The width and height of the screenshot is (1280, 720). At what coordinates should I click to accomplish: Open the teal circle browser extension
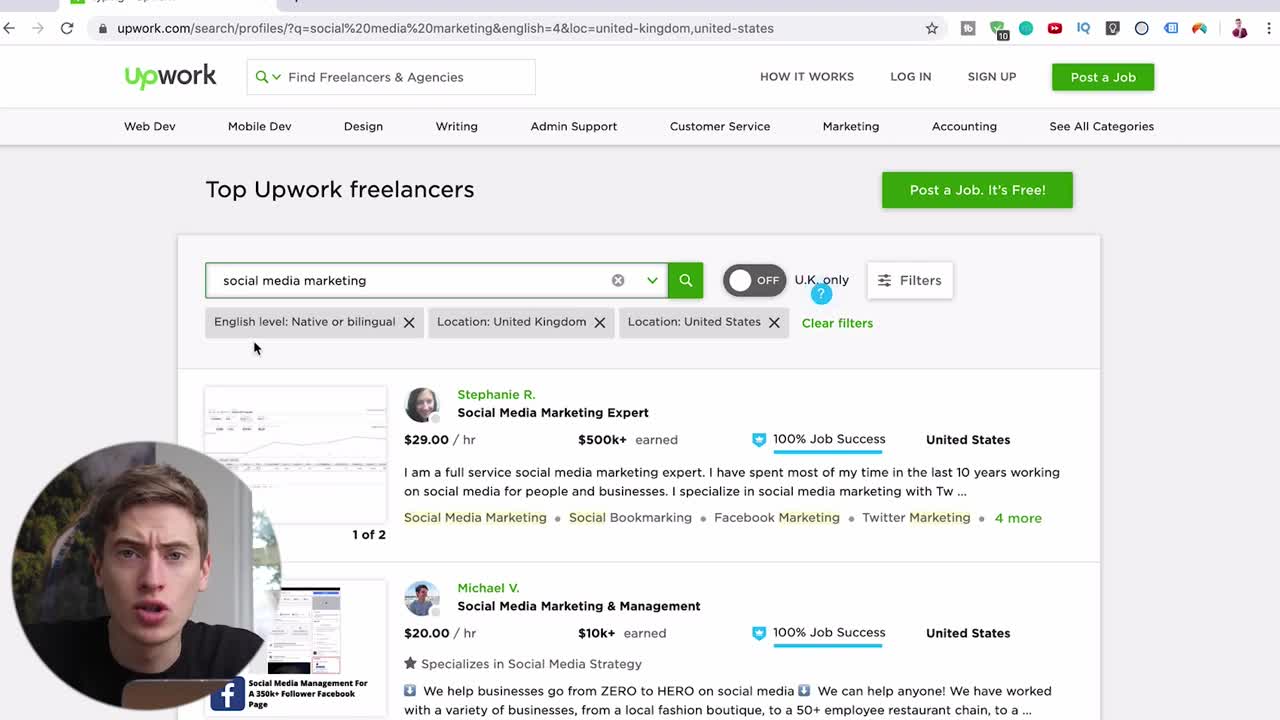1026,28
